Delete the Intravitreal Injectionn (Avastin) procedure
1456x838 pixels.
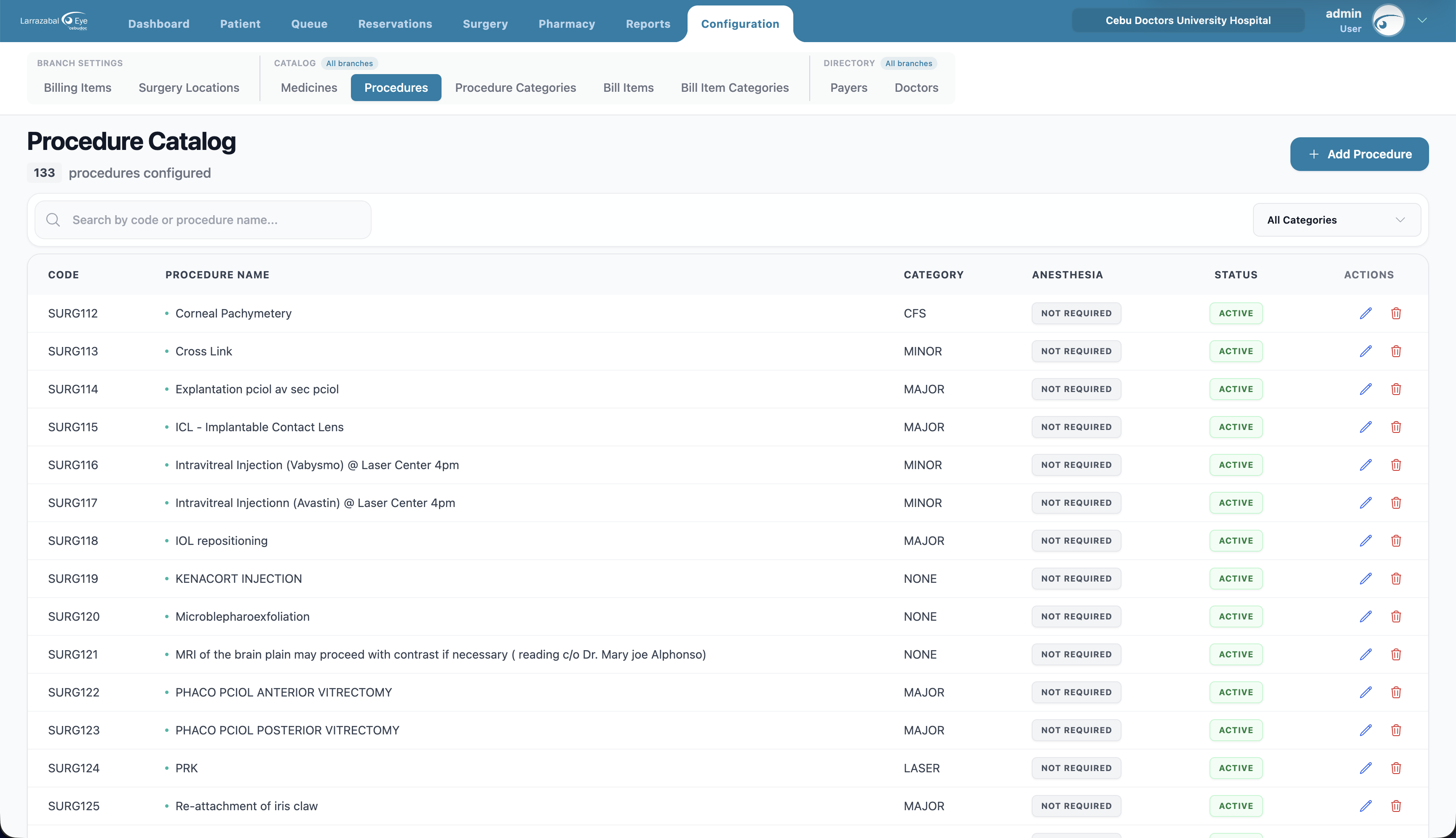point(1396,503)
